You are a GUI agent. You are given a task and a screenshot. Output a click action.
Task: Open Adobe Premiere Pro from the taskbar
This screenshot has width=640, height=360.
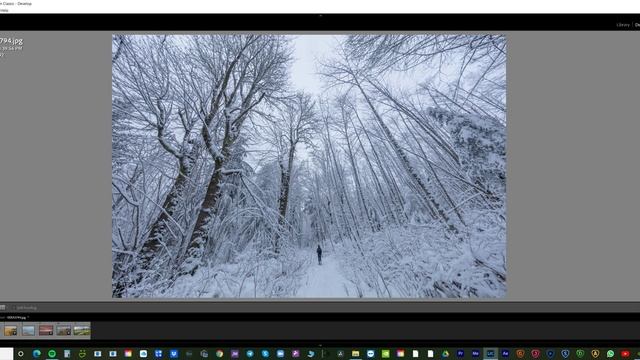(x=460, y=354)
